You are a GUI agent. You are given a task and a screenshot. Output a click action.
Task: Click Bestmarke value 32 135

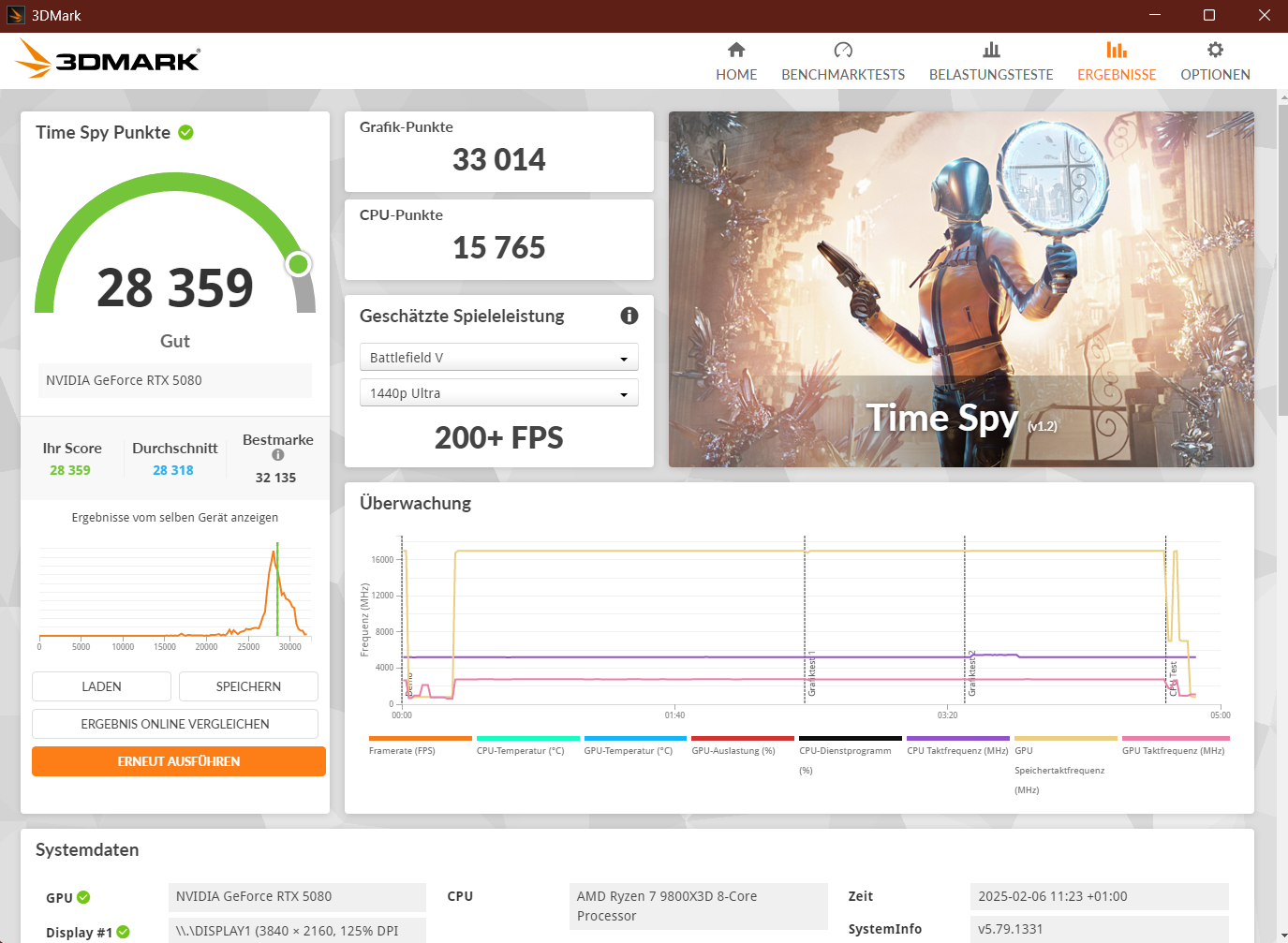click(x=275, y=478)
